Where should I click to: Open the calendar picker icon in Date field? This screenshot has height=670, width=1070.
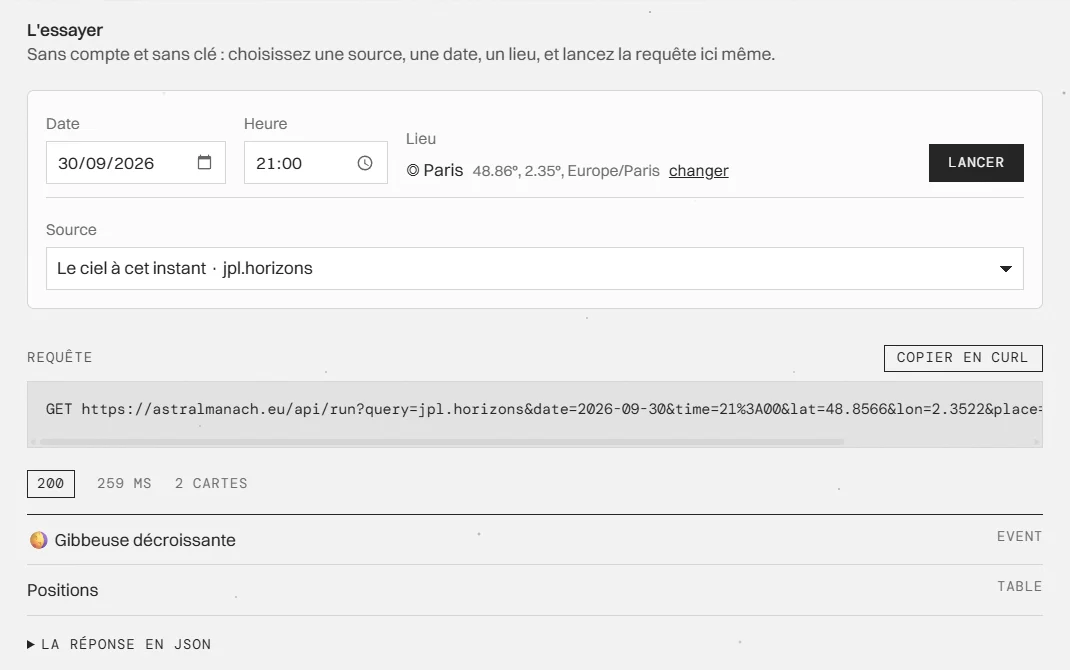(204, 162)
